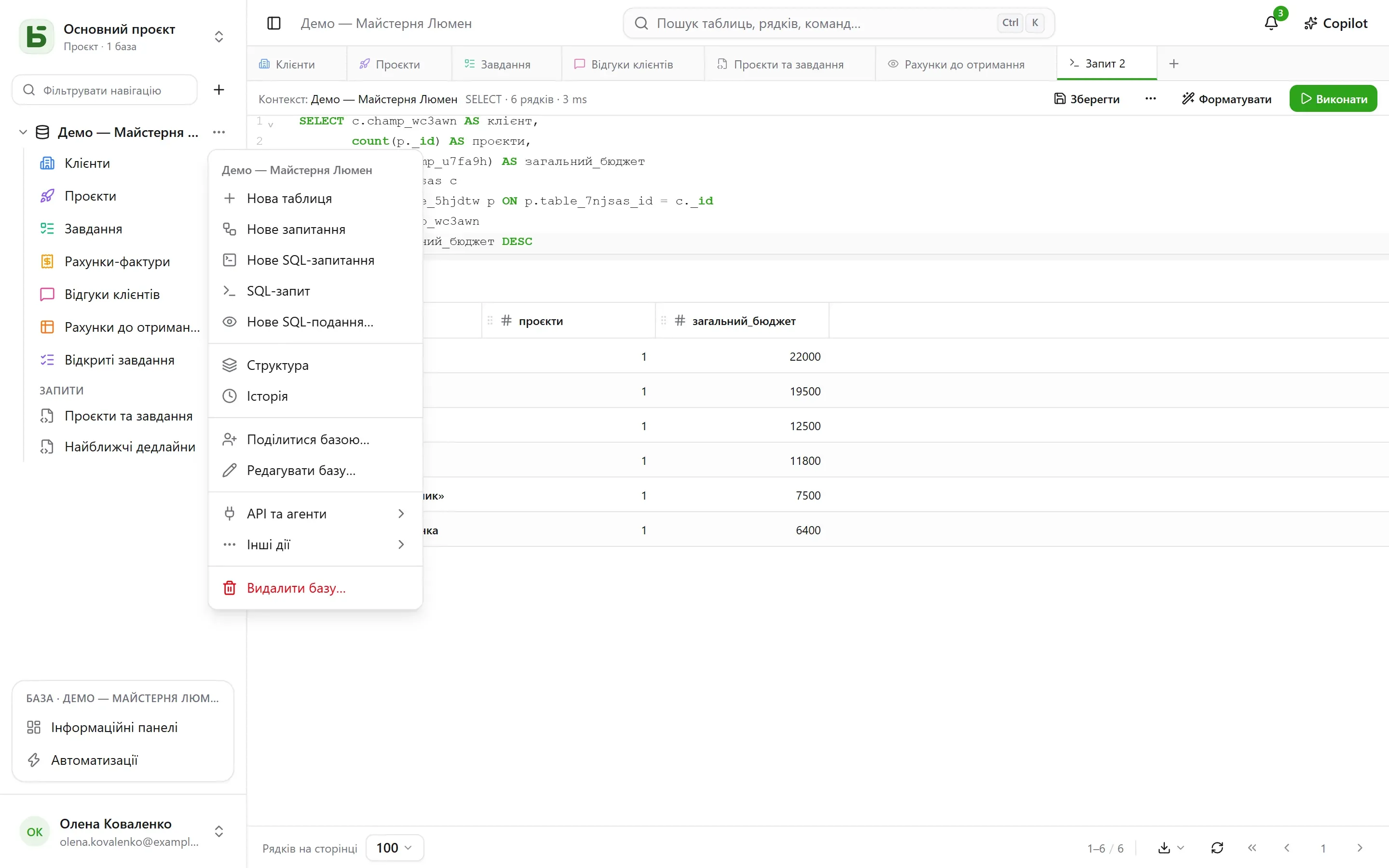
Task: Click the plus icon beside navigation filter
Action: 218,90
